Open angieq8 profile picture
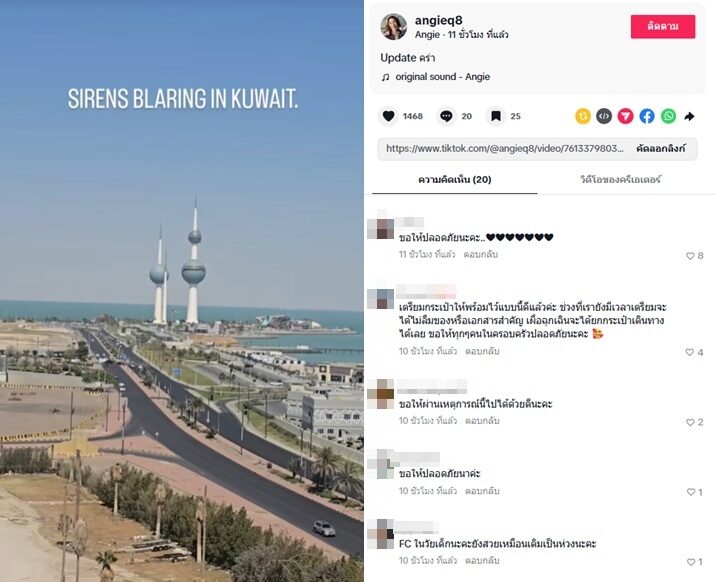 pos(394,27)
